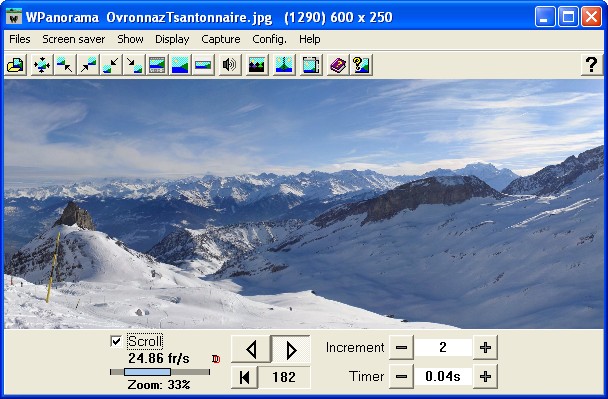Open the Screen saver menu
This screenshot has width=608, height=399.
[74, 39]
